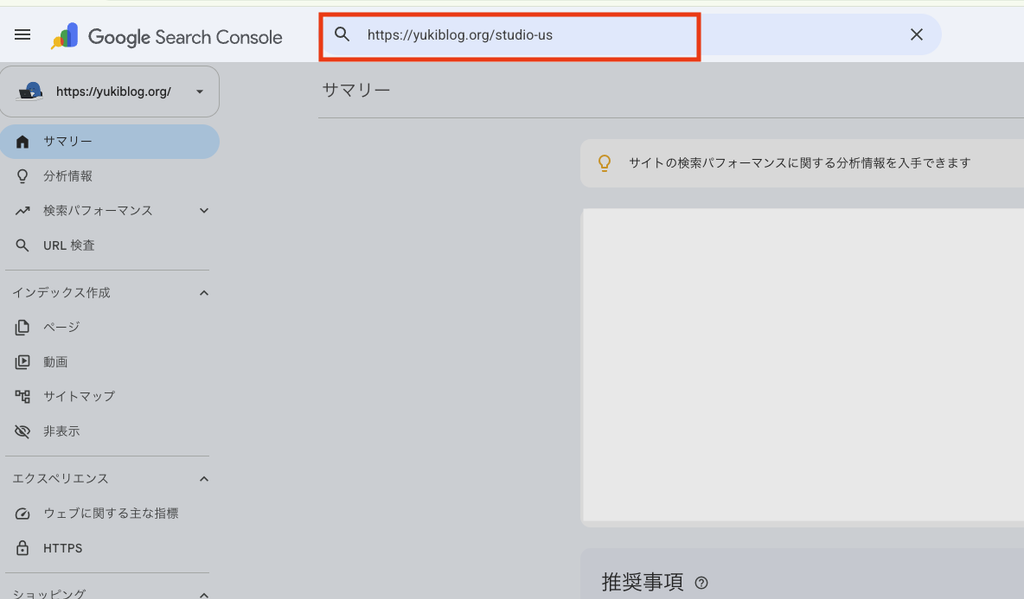Collapse the エクスペリエンス section
1024x599 pixels.
204,479
